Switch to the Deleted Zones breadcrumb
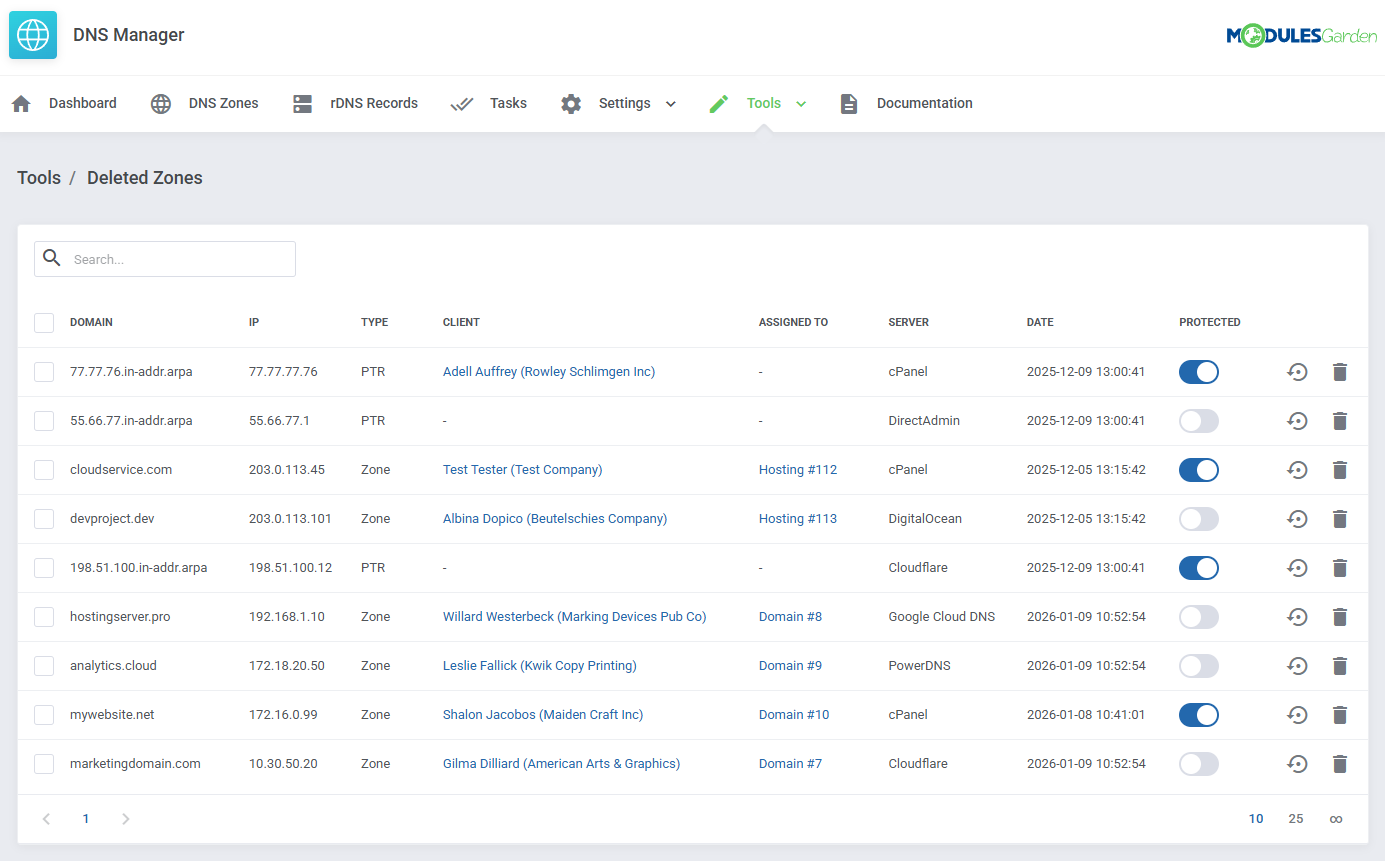Image resolution: width=1385 pixels, height=861 pixels. click(144, 177)
